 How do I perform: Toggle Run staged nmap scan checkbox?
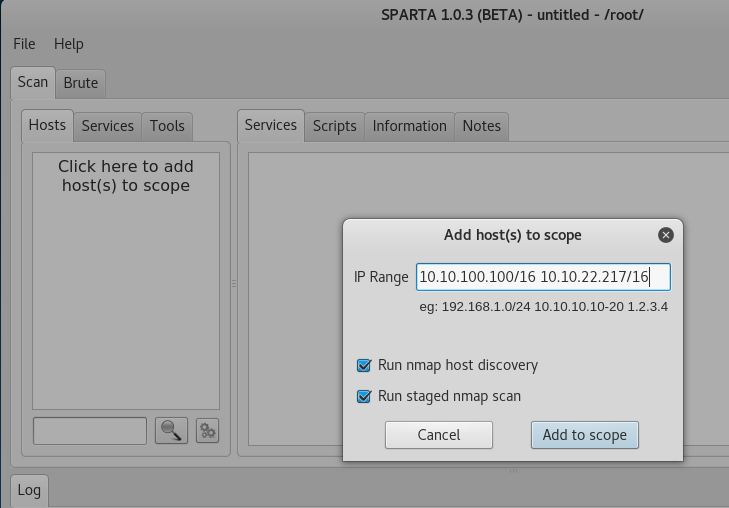(x=364, y=397)
